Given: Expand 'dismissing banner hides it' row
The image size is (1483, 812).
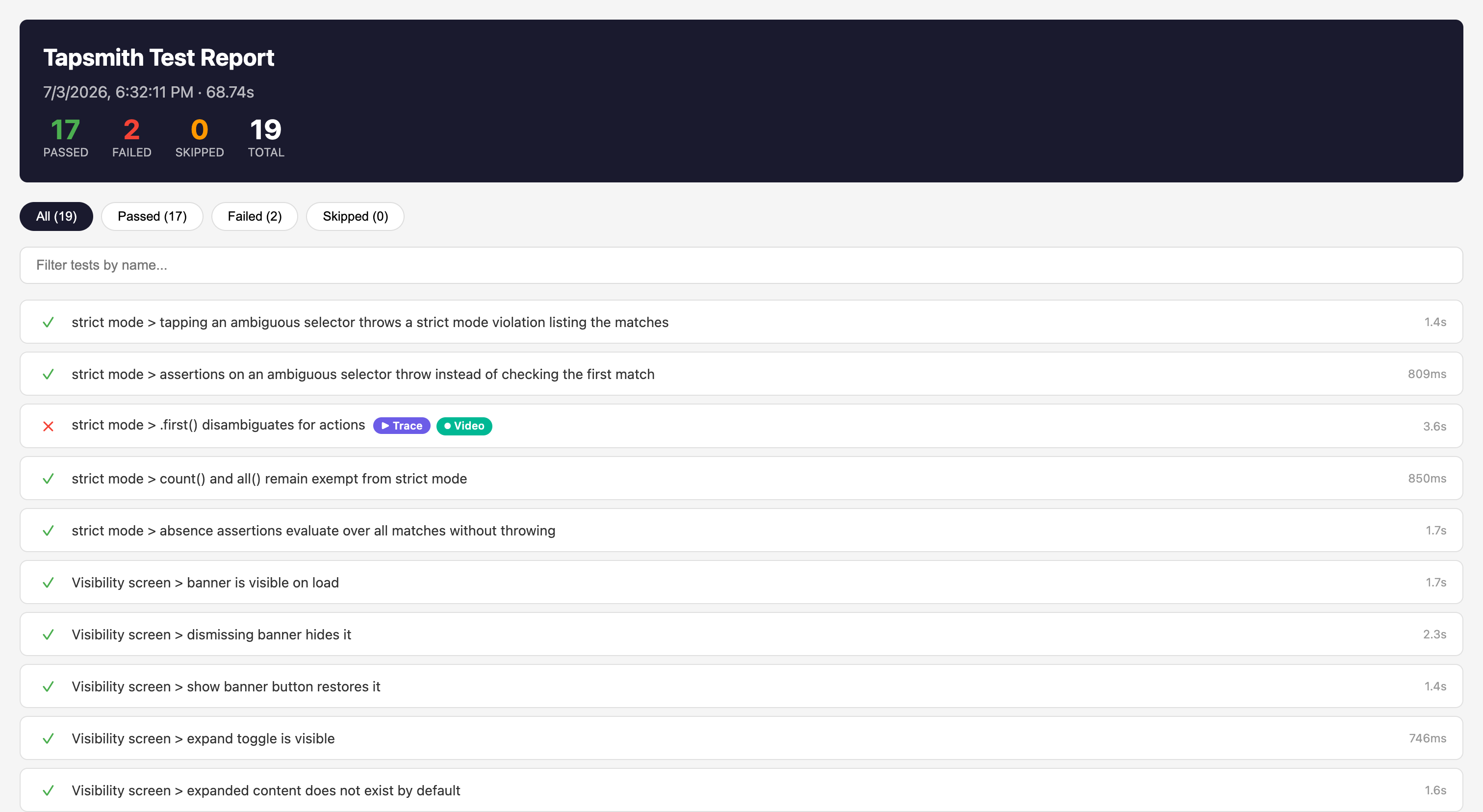Looking at the screenshot, I should pos(741,634).
